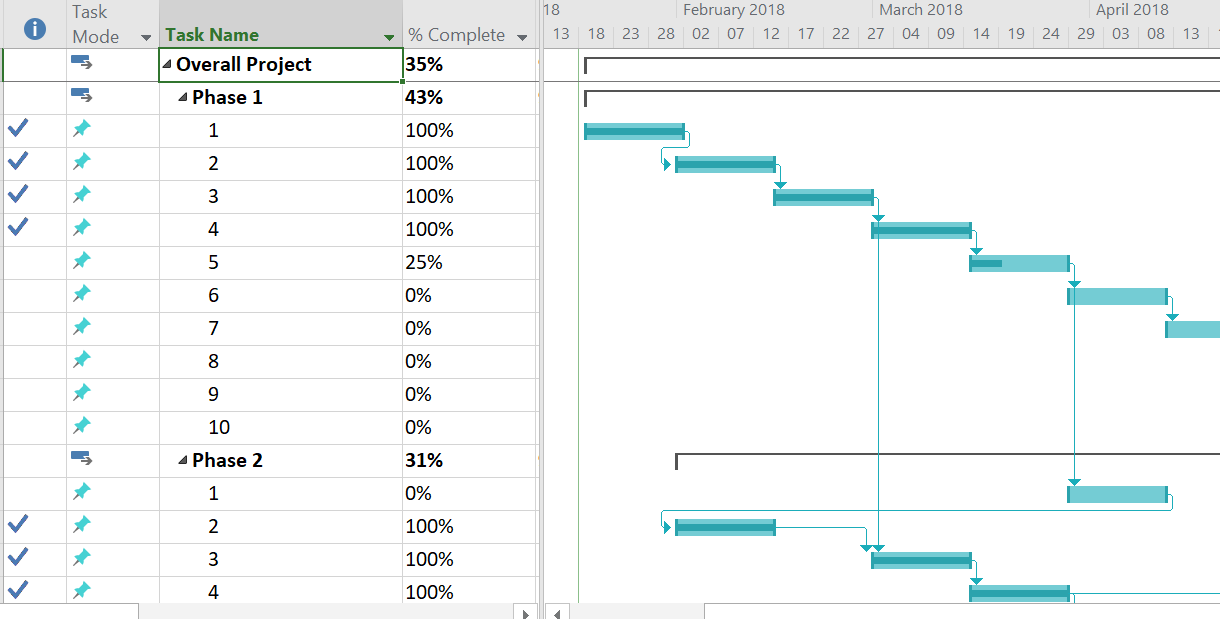Open the Task Name column filter dropdown
The image size is (1220, 619).
[389, 38]
